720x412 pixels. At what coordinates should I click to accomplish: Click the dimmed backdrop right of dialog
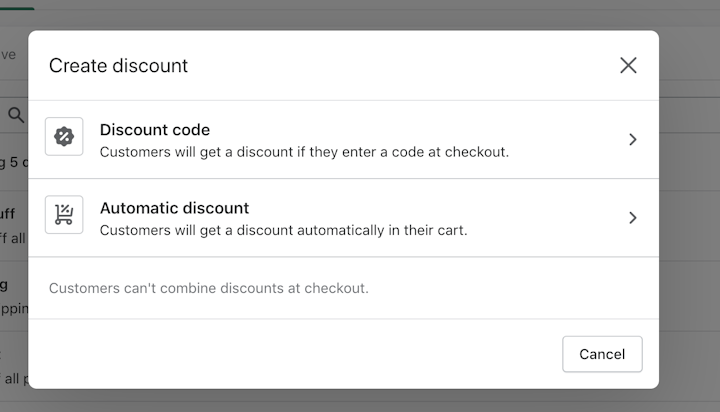(689, 207)
